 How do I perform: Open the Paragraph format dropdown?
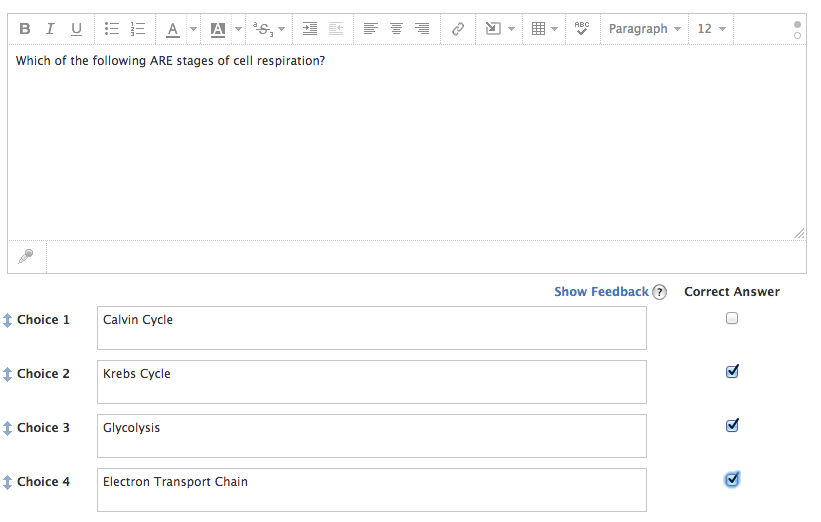pos(645,29)
